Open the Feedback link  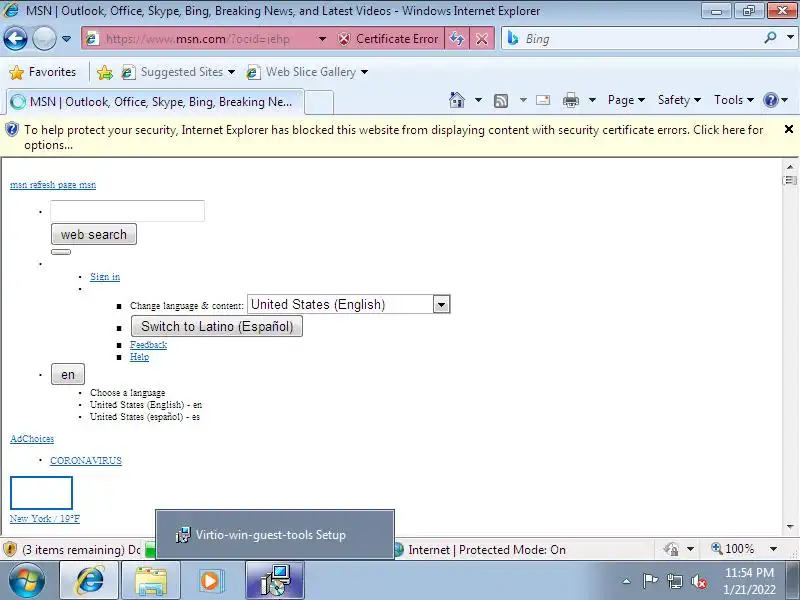[x=148, y=345]
